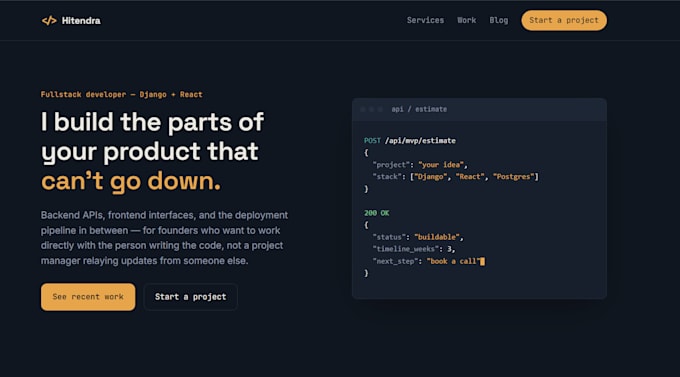Image resolution: width=680 pixels, height=377 pixels.
Task: Click the "next_step": "book a call" line
Action: pos(428,261)
